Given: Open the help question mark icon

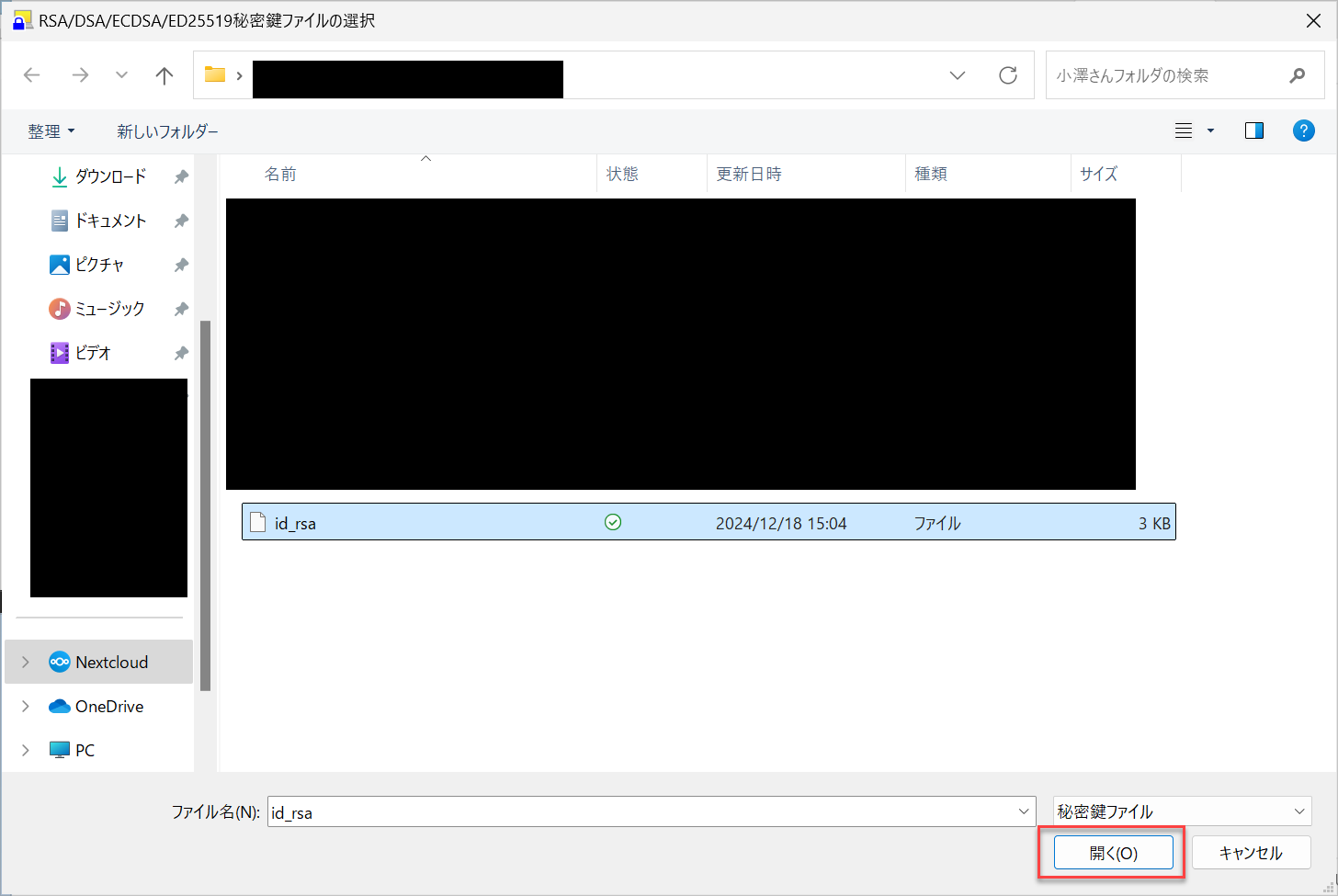Looking at the screenshot, I should (x=1303, y=130).
